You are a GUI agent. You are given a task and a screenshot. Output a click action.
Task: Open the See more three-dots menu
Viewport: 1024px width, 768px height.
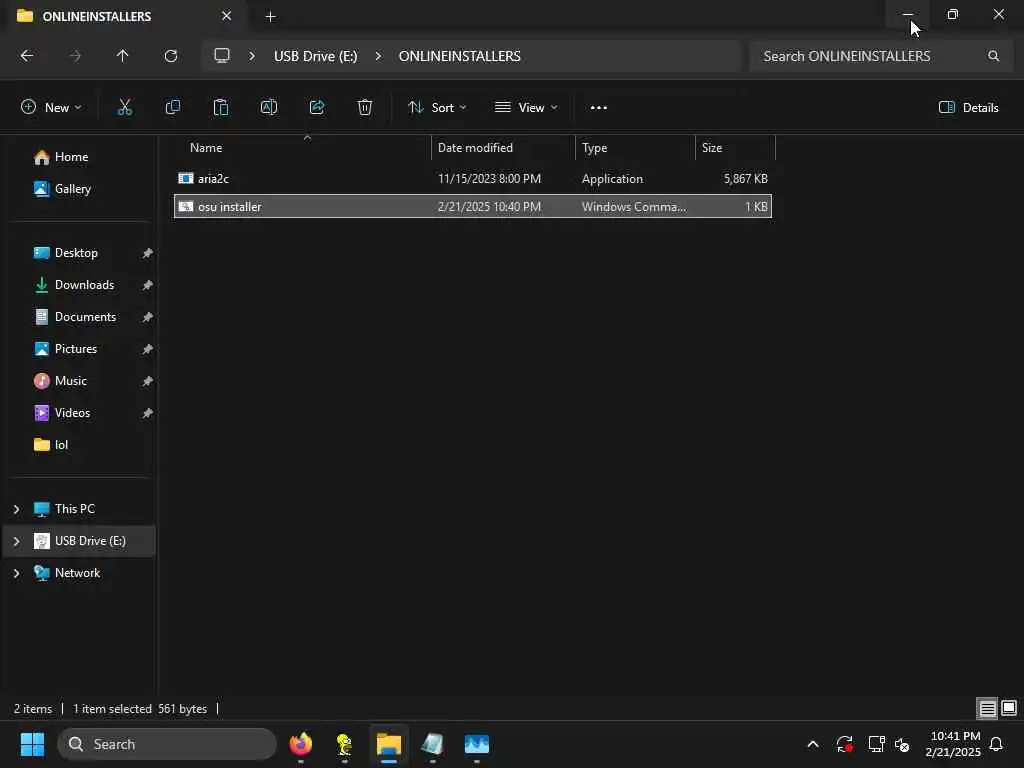pos(598,108)
